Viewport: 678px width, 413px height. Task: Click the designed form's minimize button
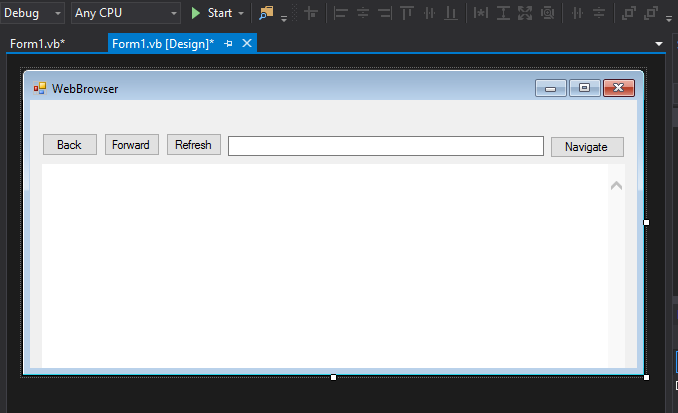(x=550, y=88)
